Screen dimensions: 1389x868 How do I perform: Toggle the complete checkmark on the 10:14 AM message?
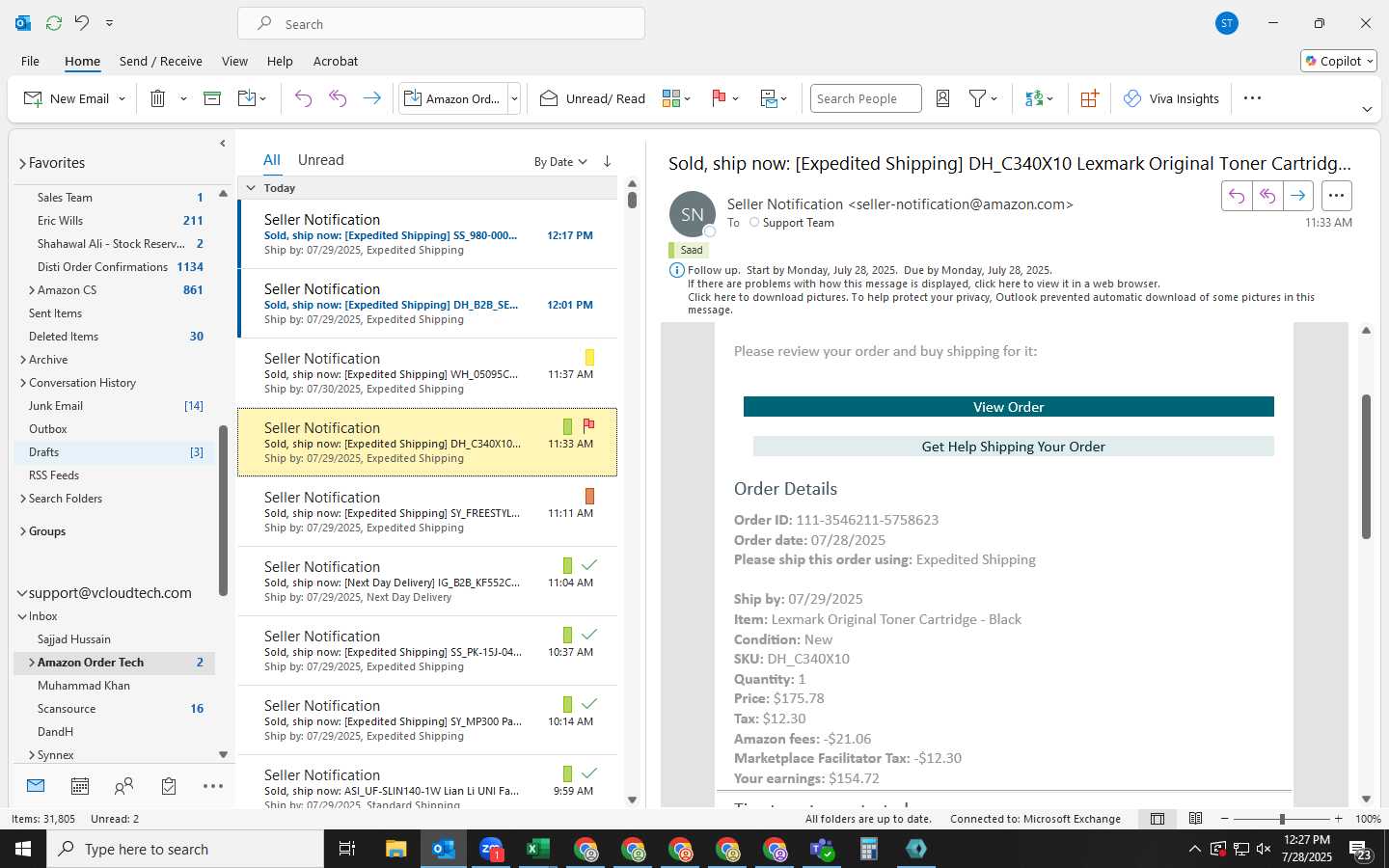pos(589,703)
